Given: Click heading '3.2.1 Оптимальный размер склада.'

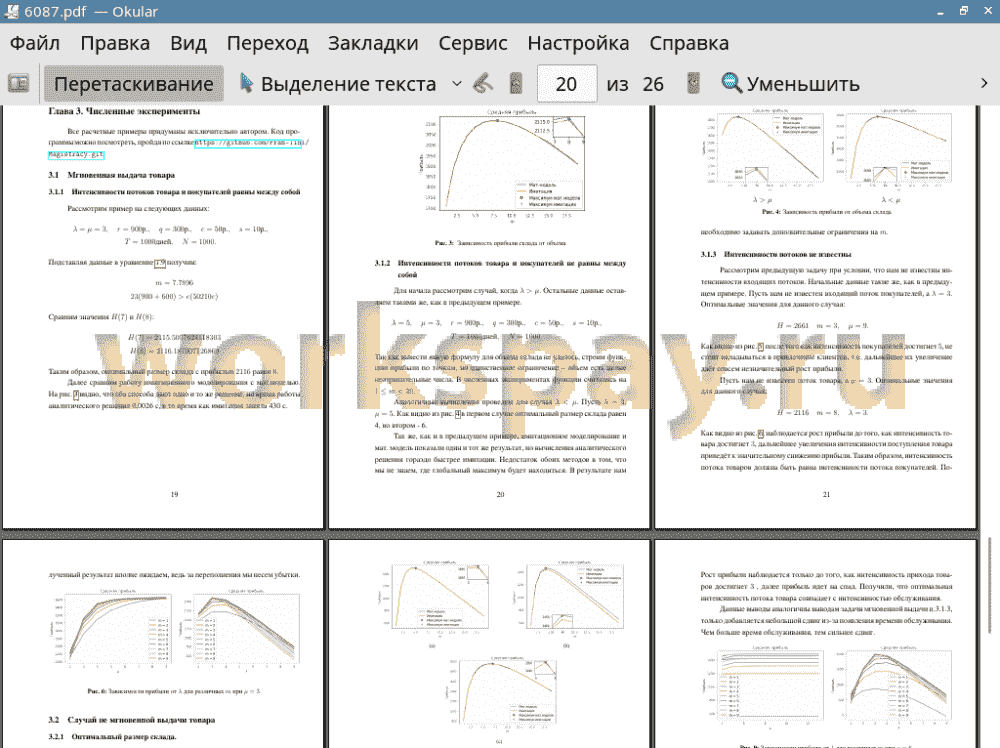Looking at the screenshot, I should click(x=112, y=737).
